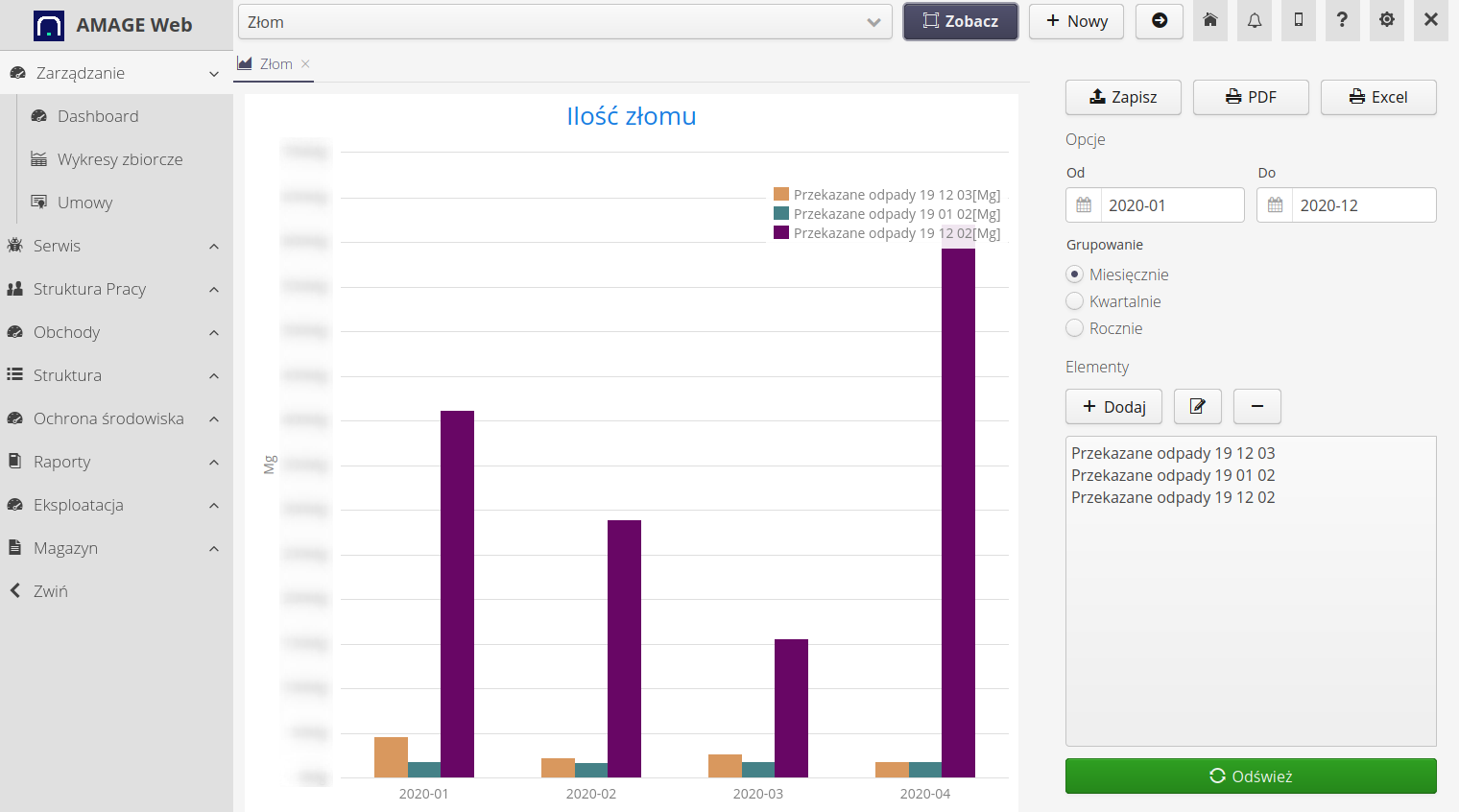Viewport: 1459px width, 812px height.
Task: Click the mobile device icon
Action: pyautogui.click(x=1299, y=21)
